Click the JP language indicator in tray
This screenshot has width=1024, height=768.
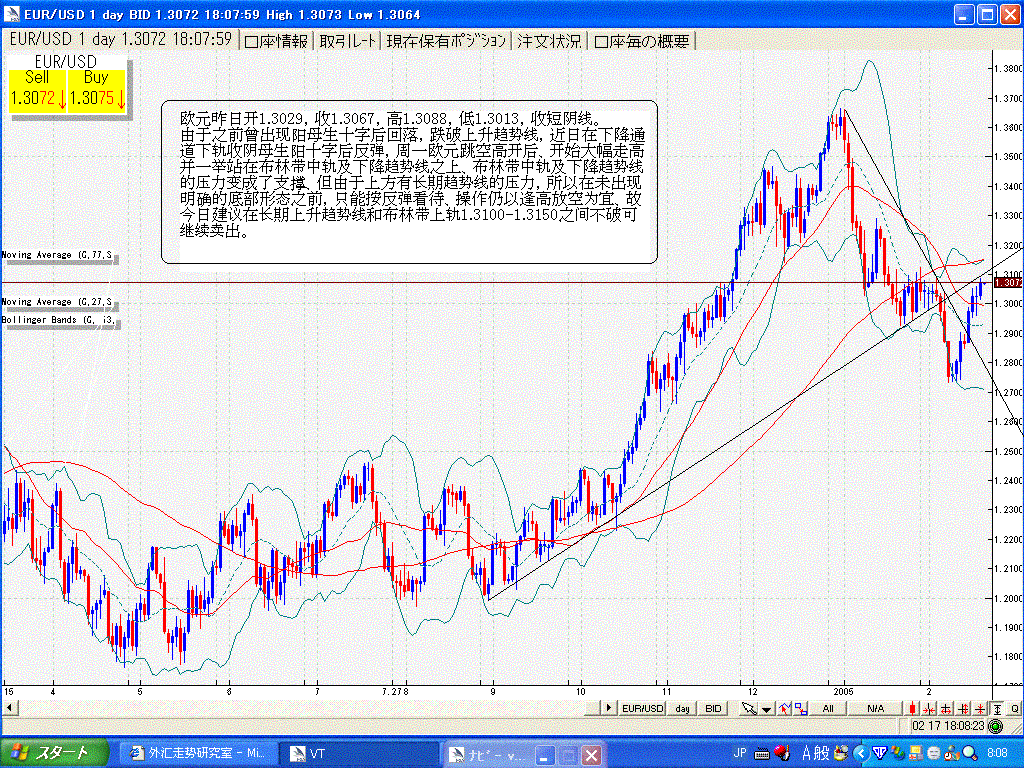(740, 753)
